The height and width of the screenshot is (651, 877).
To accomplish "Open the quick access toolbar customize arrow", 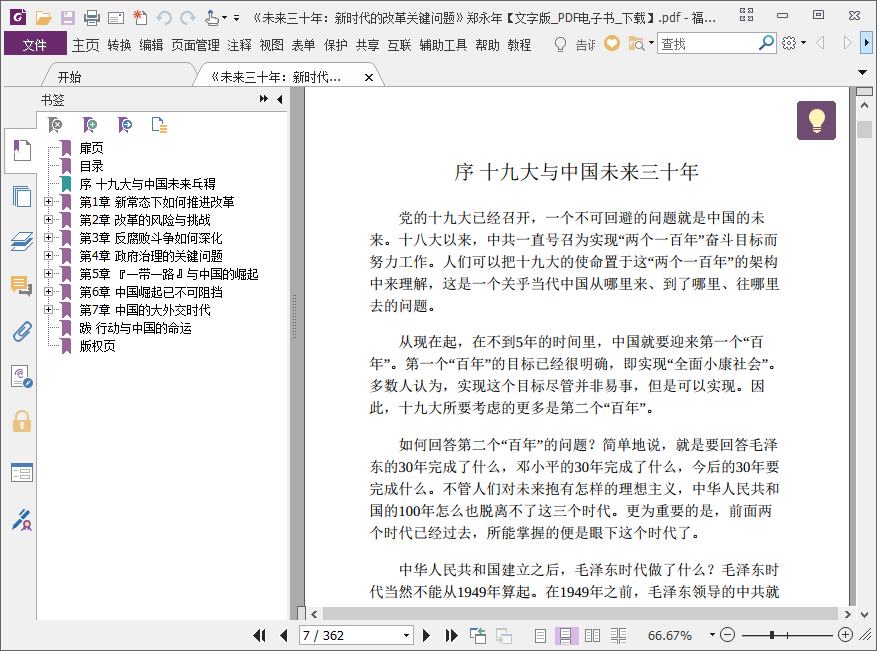I will click(237, 18).
